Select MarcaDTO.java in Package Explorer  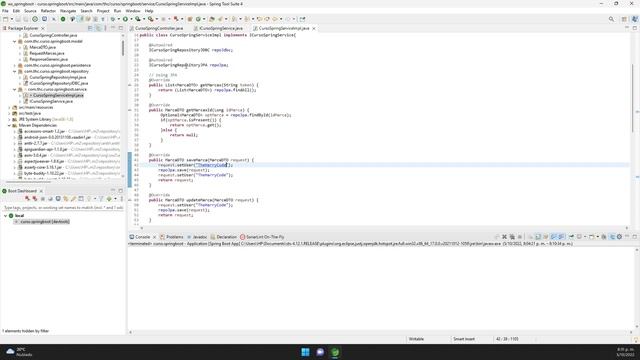tap(42, 47)
